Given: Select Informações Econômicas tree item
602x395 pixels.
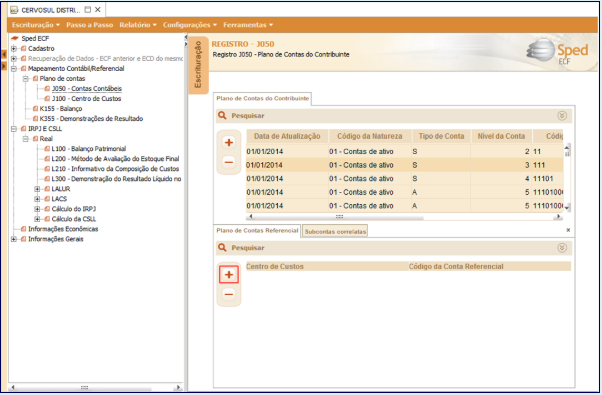Looking at the screenshot, I should tap(63, 229).
